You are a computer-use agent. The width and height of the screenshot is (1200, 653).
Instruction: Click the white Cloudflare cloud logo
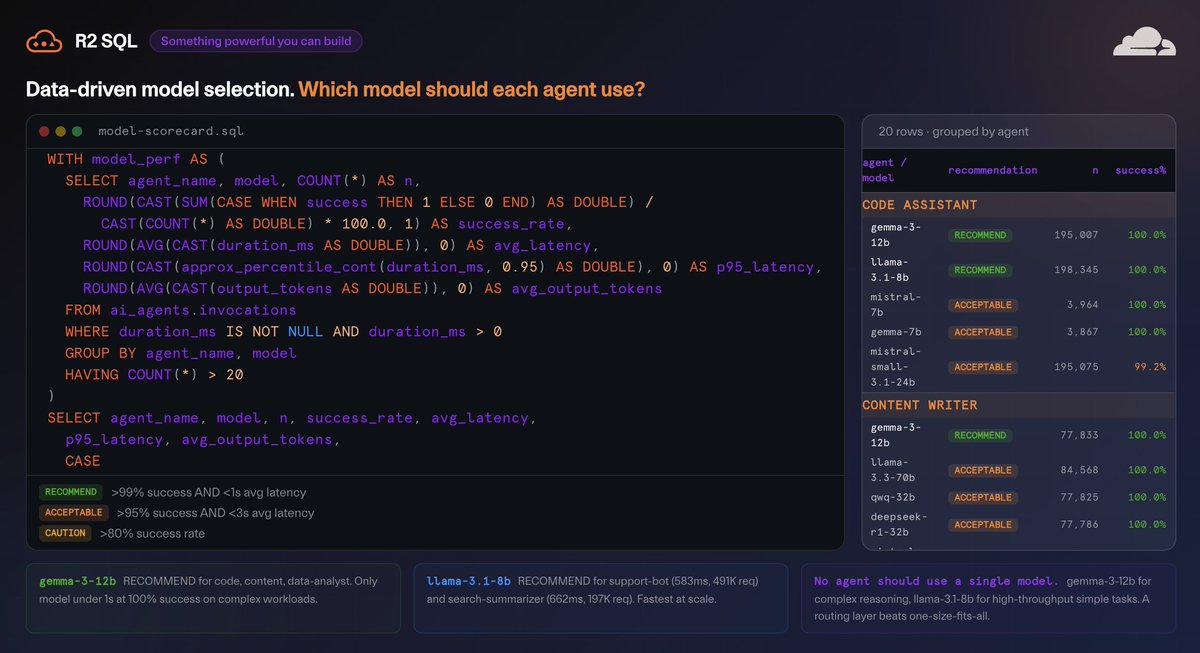pos(1143,42)
